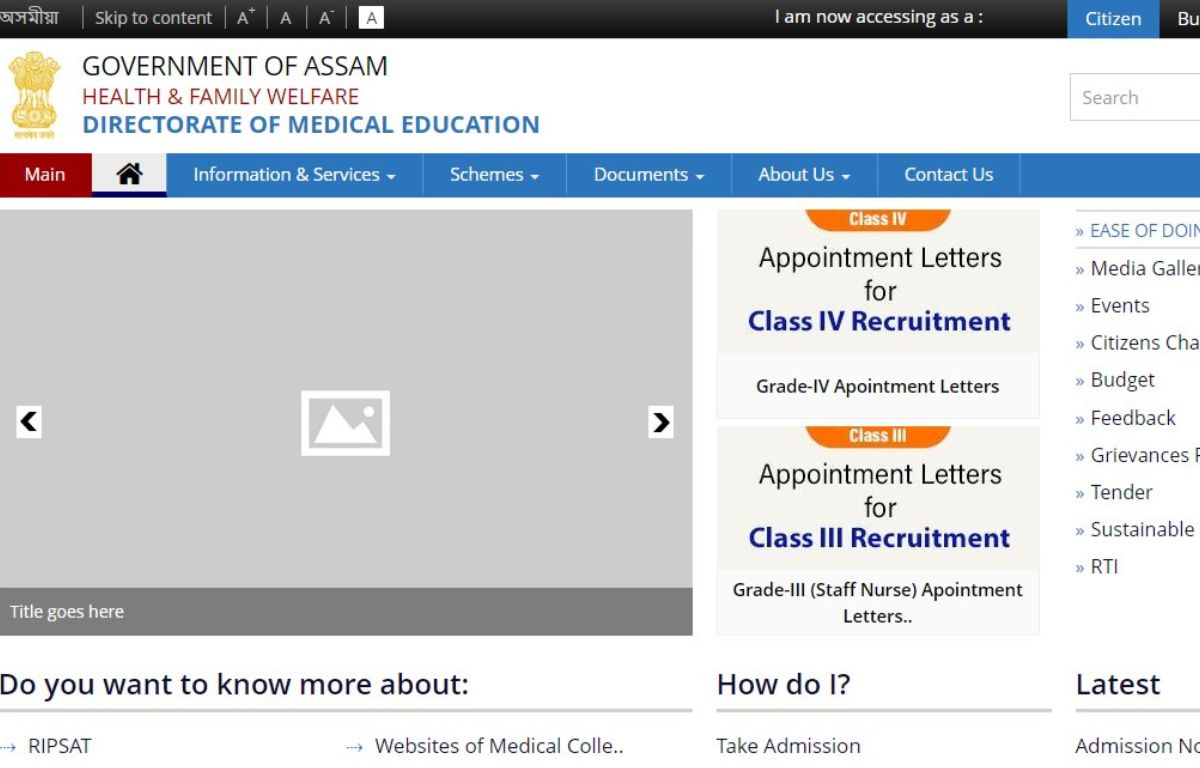The image size is (1200, 768).
Task: Open the About Us dropdown
Action: [x=804, y=175]
